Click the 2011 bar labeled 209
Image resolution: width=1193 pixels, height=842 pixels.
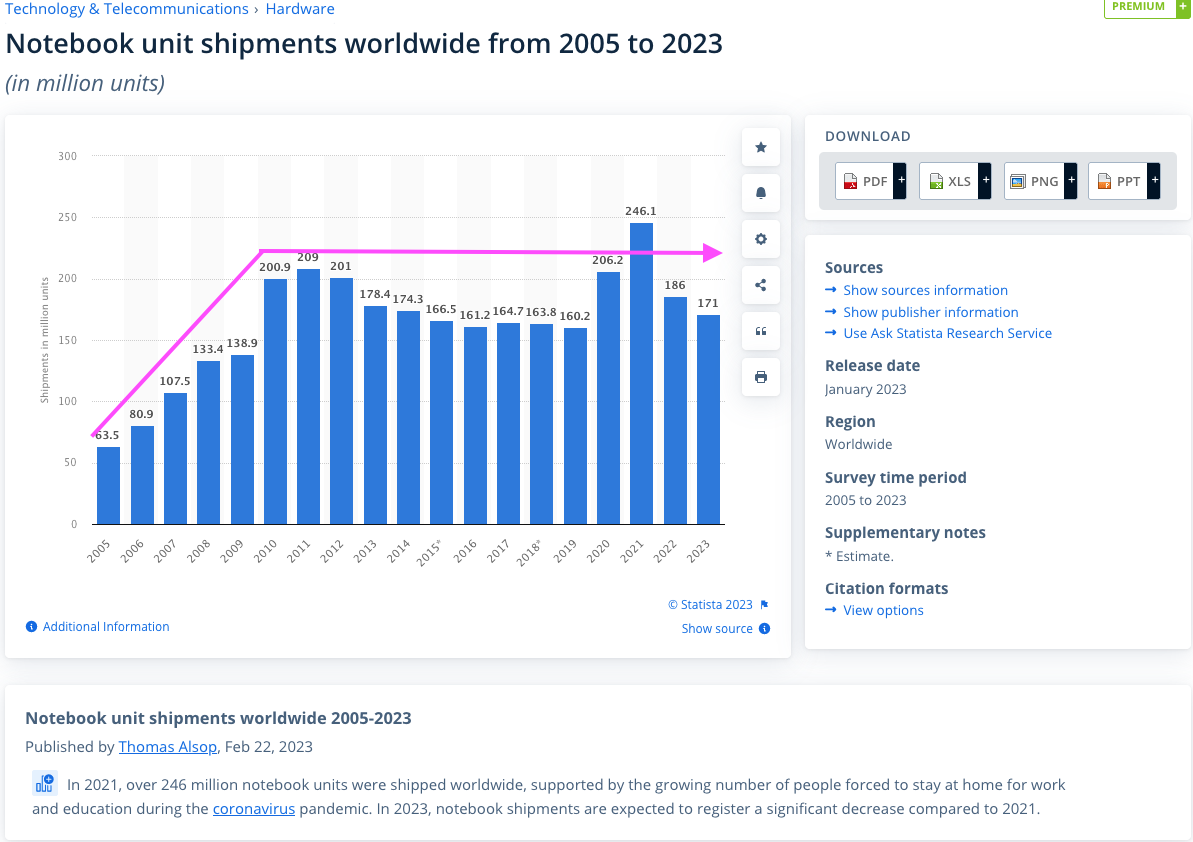point(308,396)
